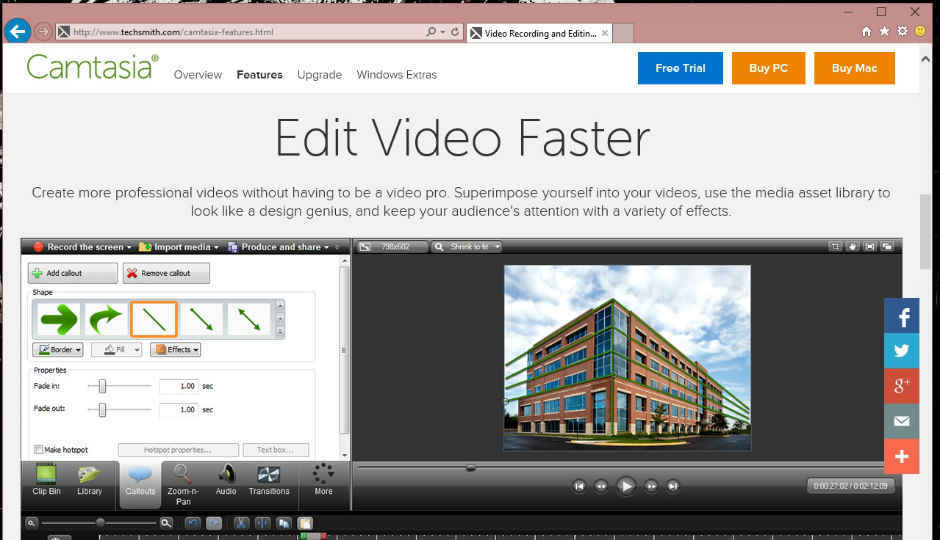Click the timeline copy icon

click(284, 523)
